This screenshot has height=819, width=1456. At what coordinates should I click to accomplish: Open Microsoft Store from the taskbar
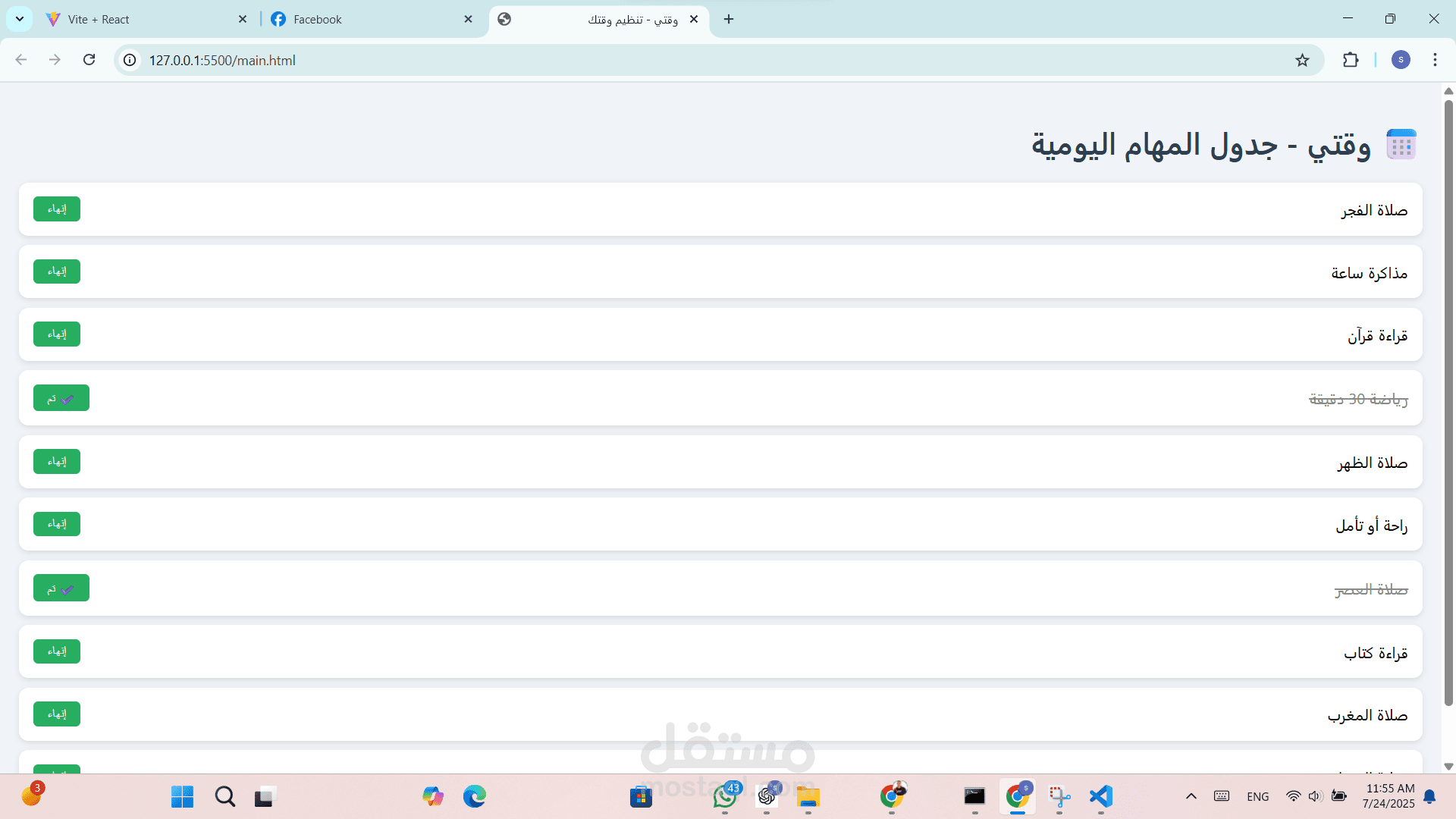click(641, 796)
